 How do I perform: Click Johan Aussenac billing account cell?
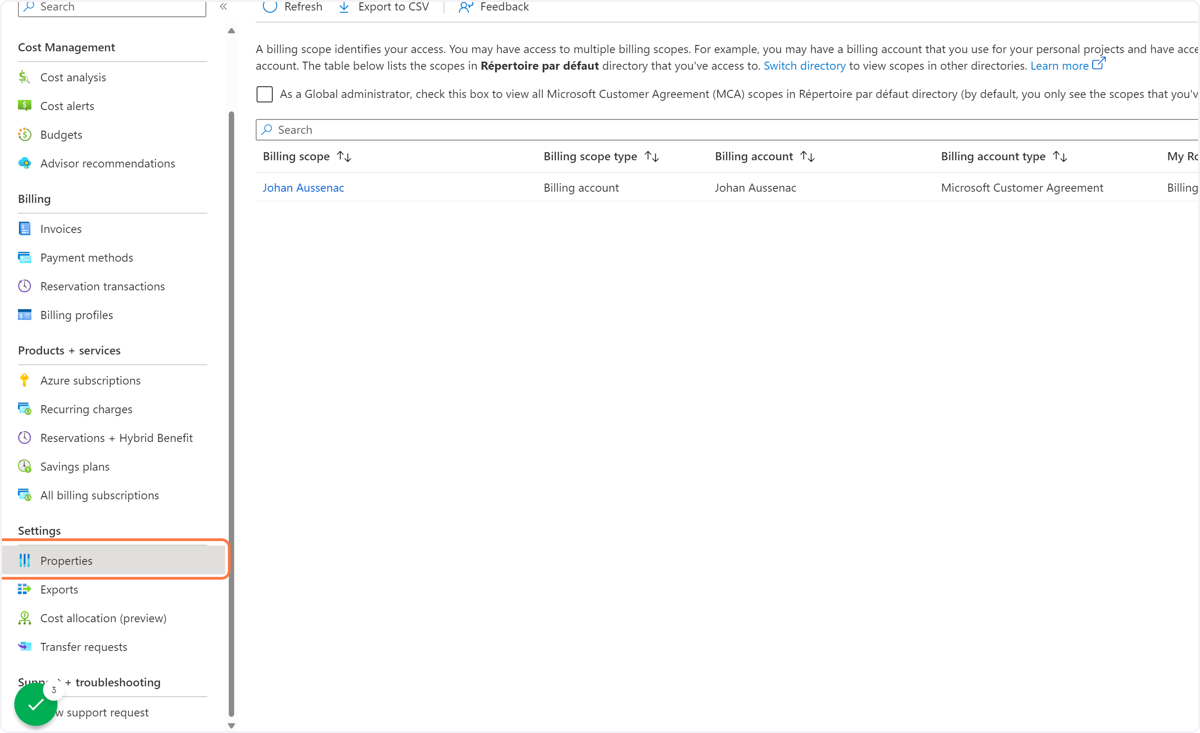(756, 188)
